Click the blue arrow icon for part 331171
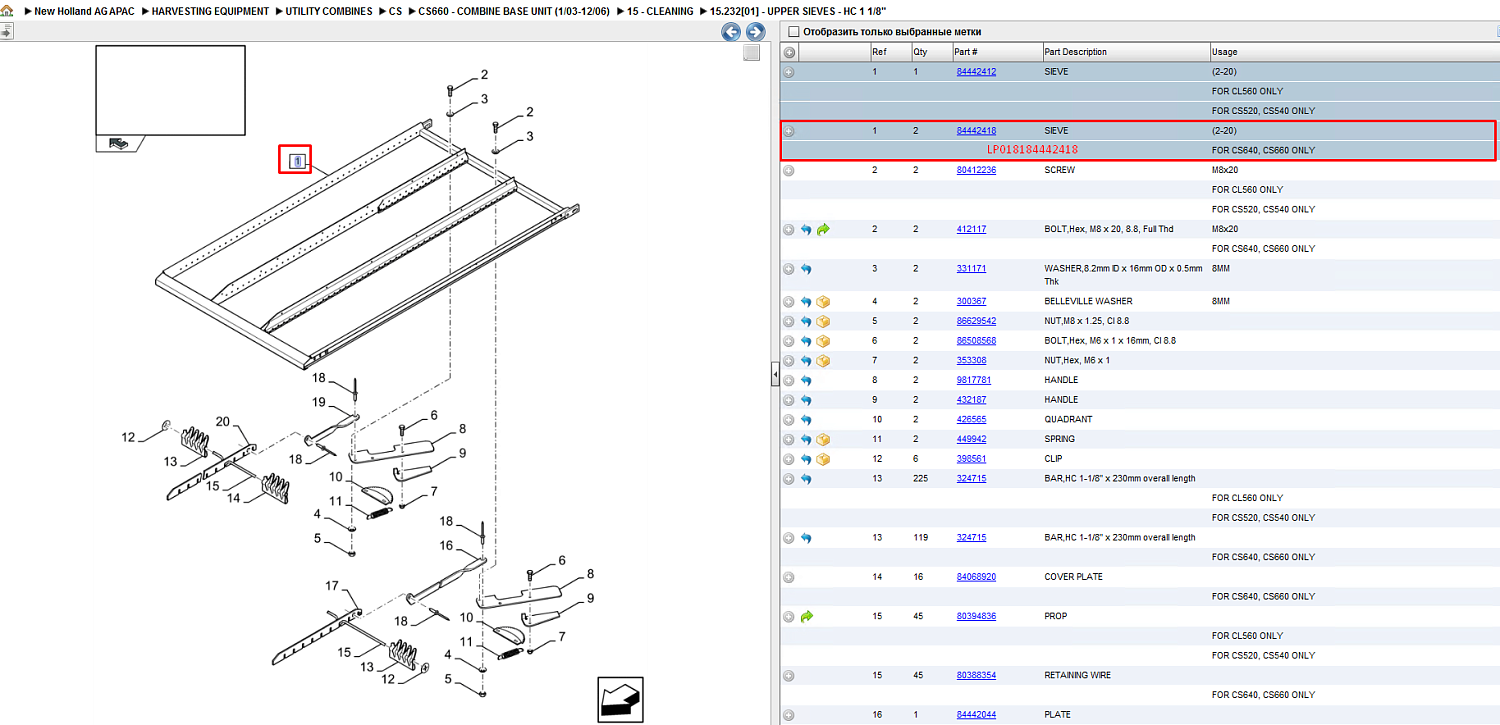 click(806, 269)
